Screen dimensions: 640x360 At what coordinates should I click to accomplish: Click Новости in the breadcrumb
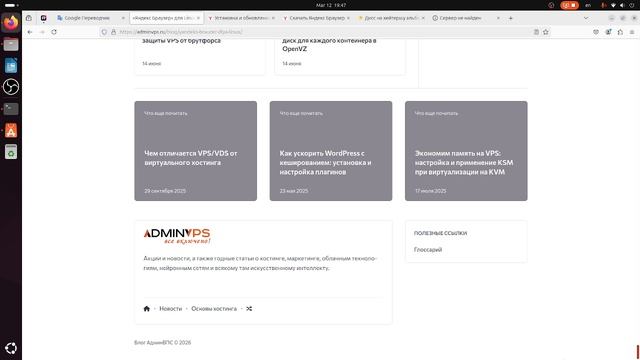(x=171, y=309)
